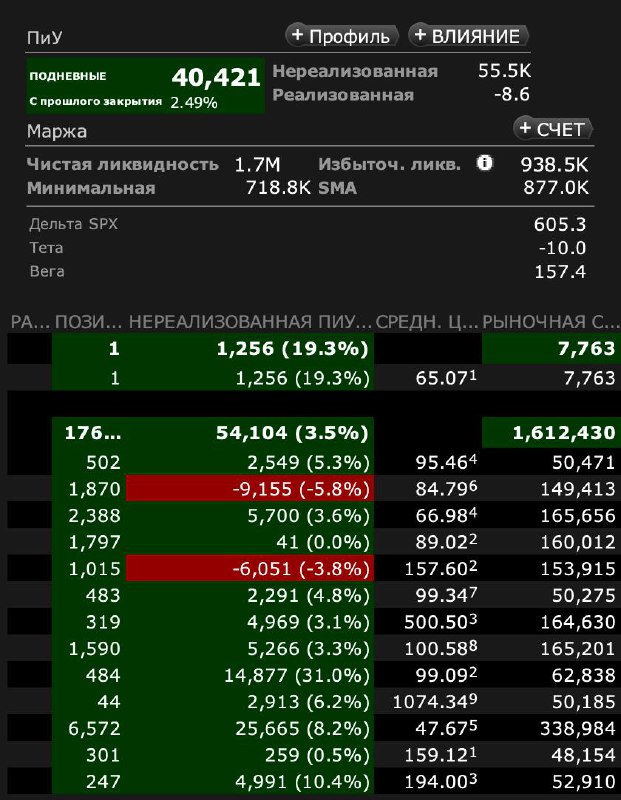
Task: Expand the Профиль panel with the plus button
Action: pos(341,36)
